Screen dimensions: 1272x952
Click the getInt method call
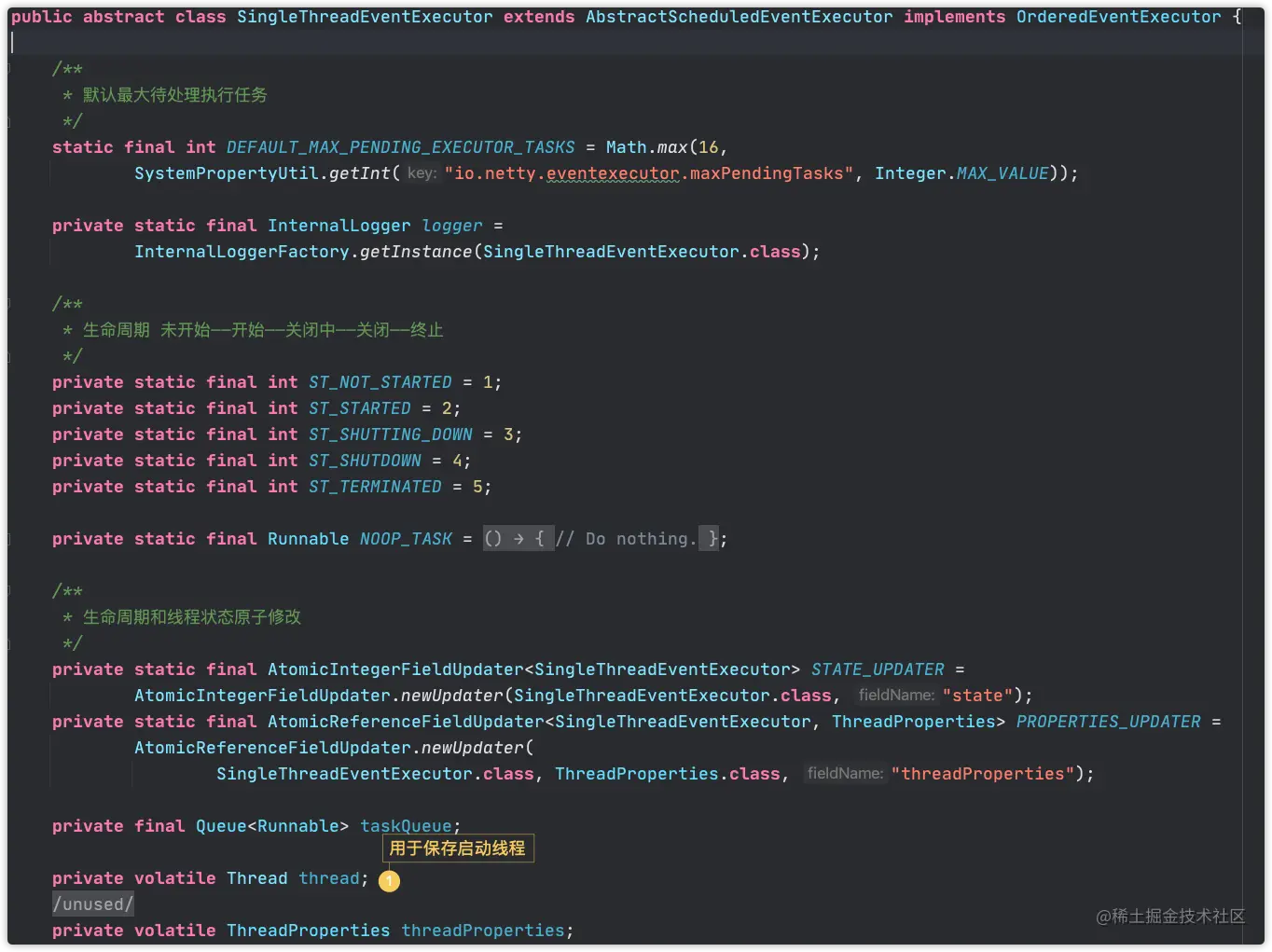tap(359, 173)
